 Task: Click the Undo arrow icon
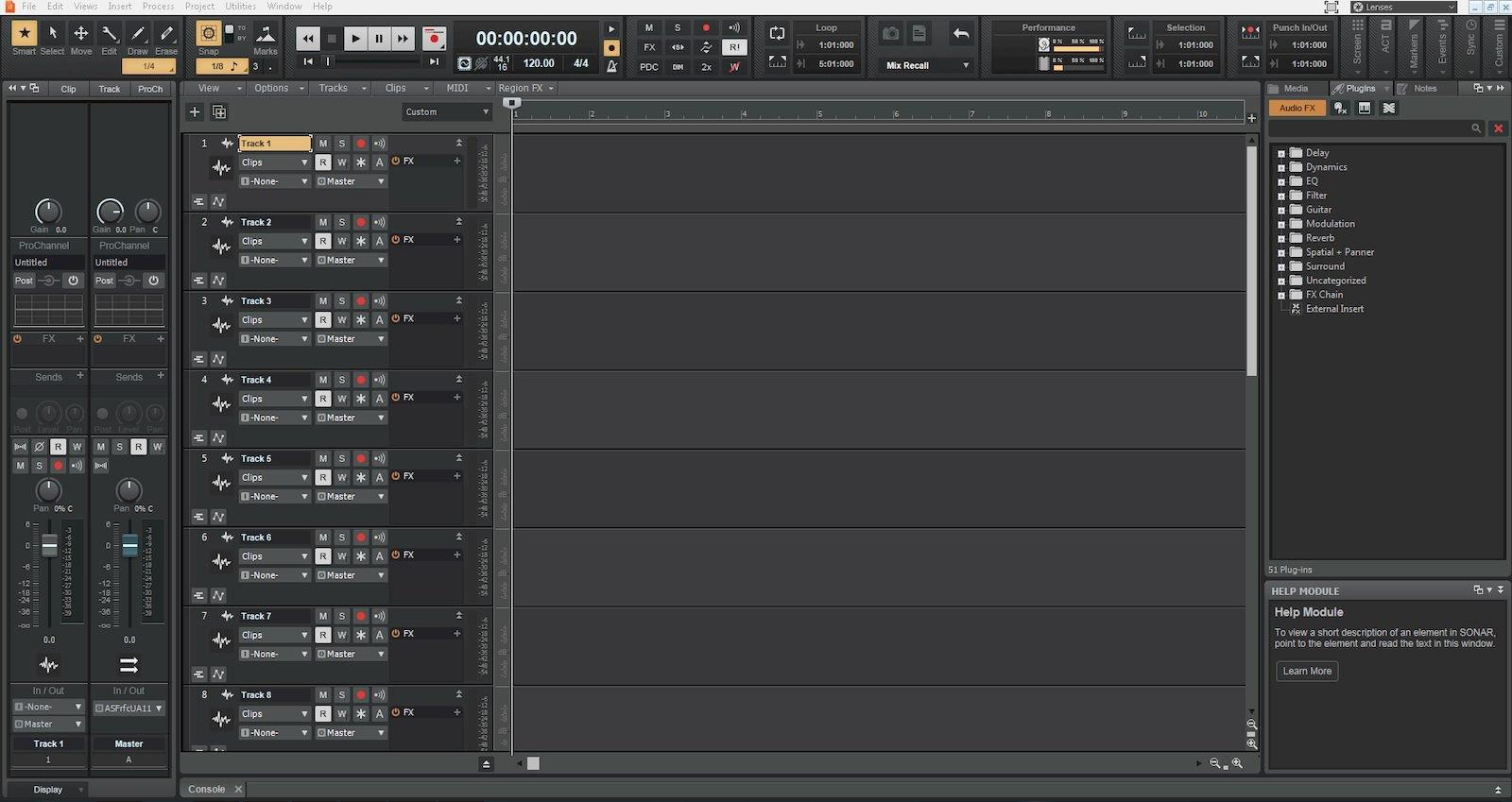[x=961, y=34]
